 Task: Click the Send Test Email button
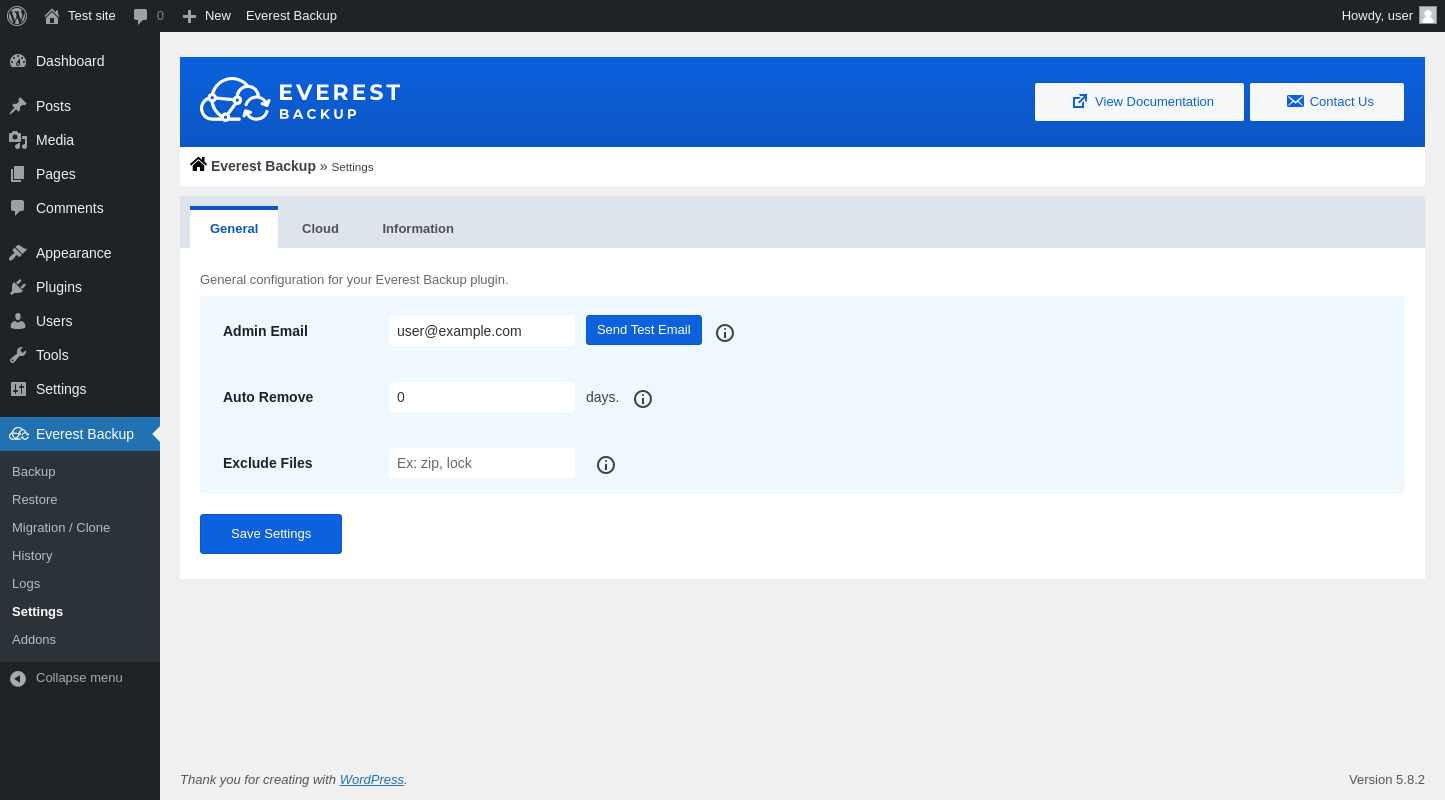(x=644, y=330)
